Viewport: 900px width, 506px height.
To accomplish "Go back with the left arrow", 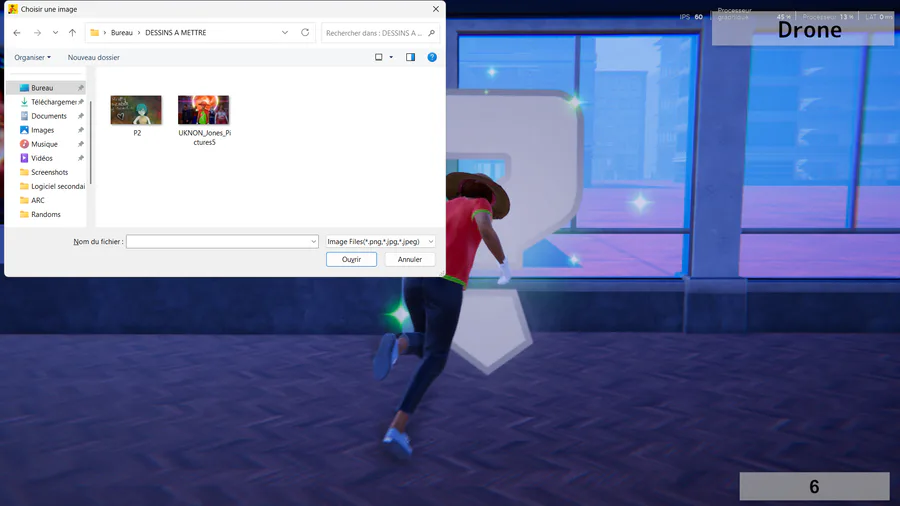I will point(17,33).
